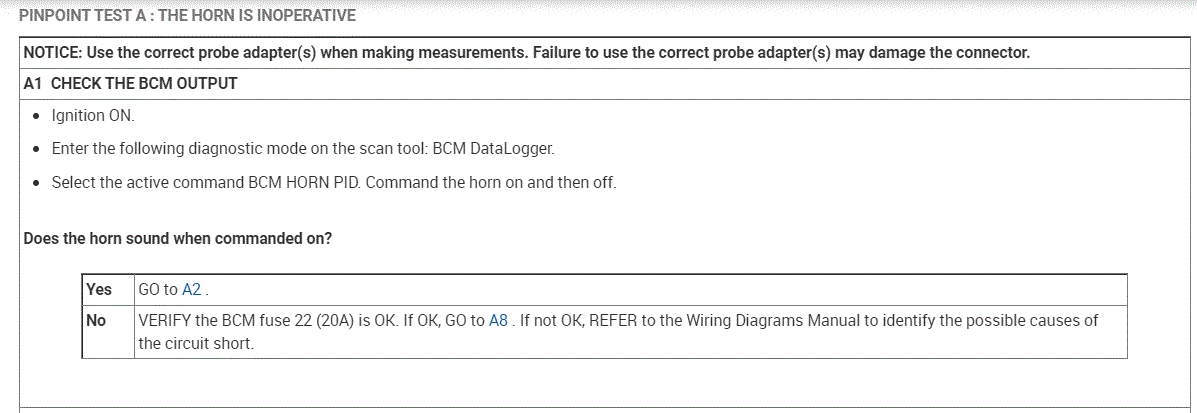Click the A1 Check the BCM Output header
Image resolution: width=1197 pixels, height=413 pixels.
point(130,84)
